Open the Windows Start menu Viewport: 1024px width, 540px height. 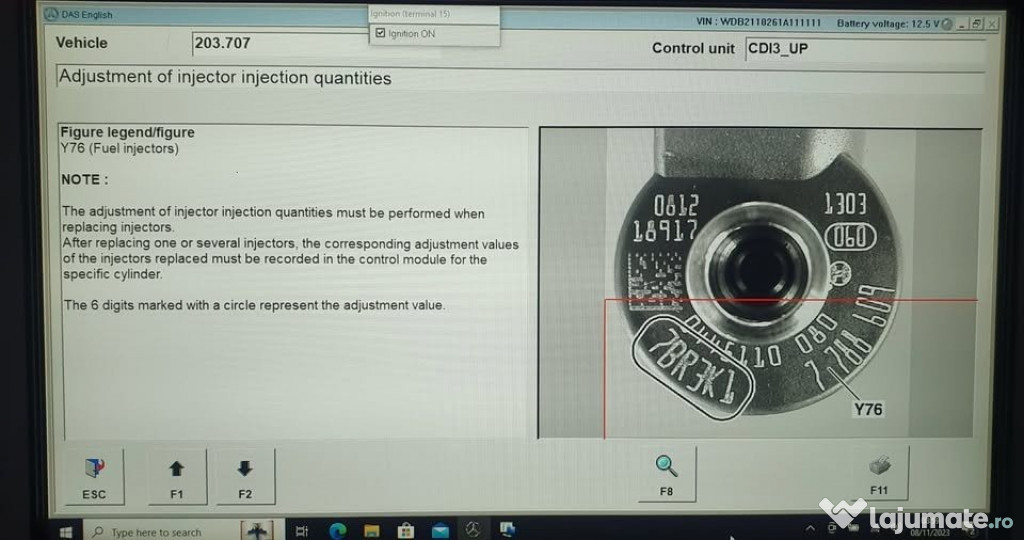[67, 531]
